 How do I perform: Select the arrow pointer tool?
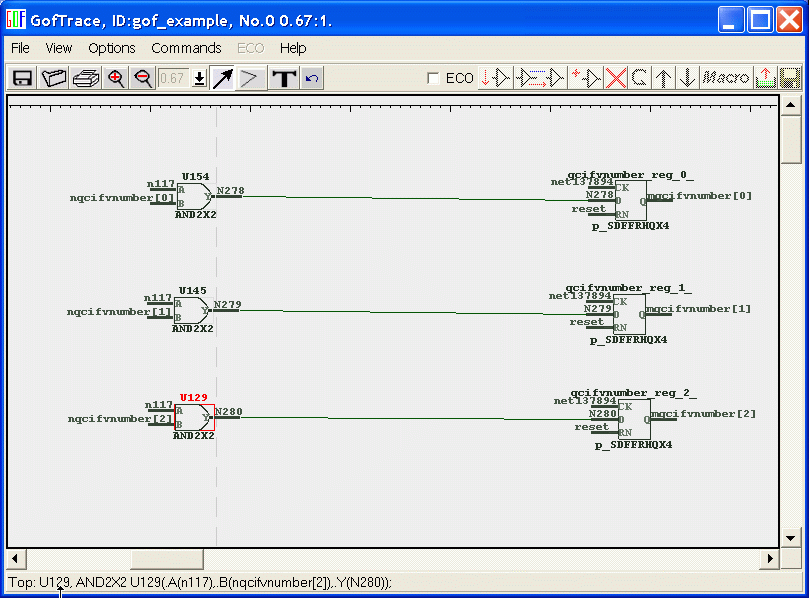(222, 78)
